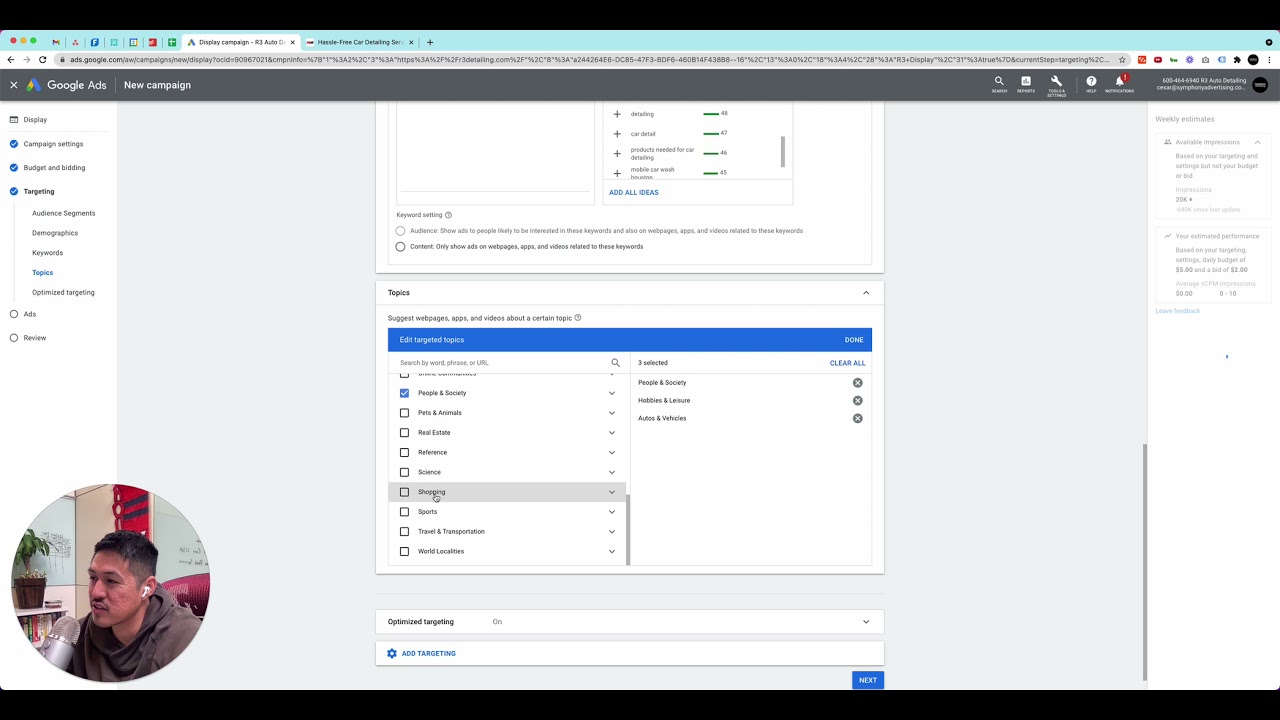Open the Reports icon in header
This screenshot has height=720, width=1280.
[1026, 82]
